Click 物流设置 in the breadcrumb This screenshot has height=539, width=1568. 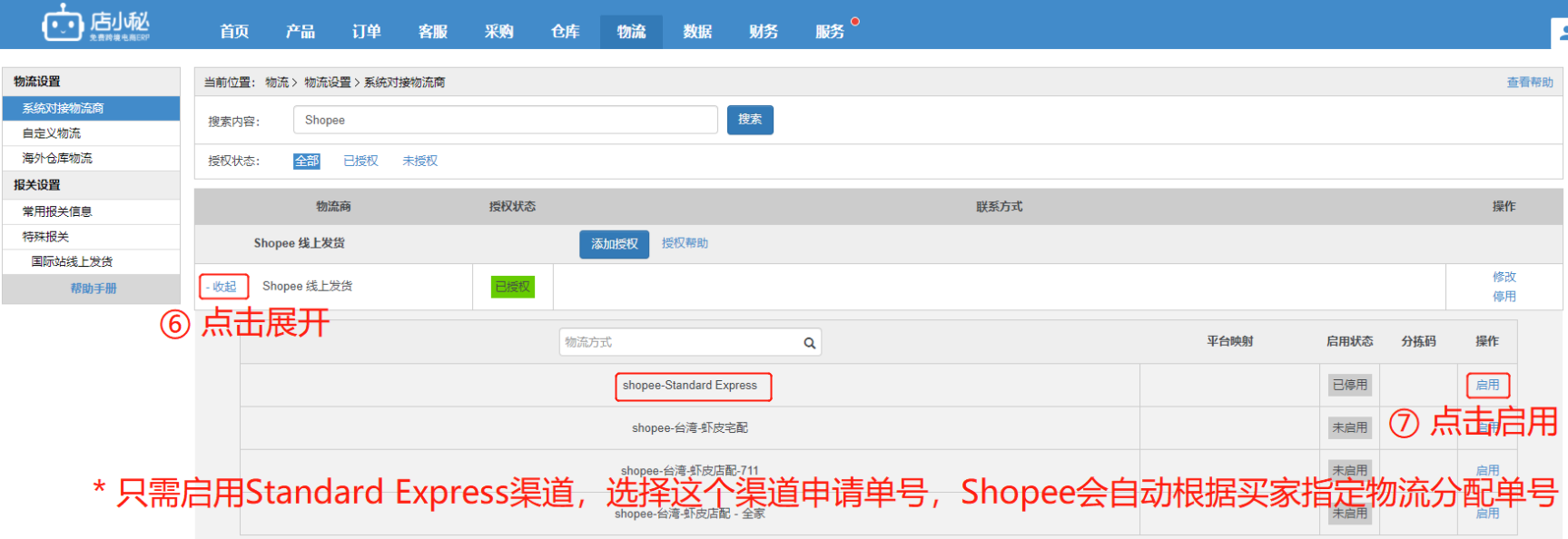[328, 83]
